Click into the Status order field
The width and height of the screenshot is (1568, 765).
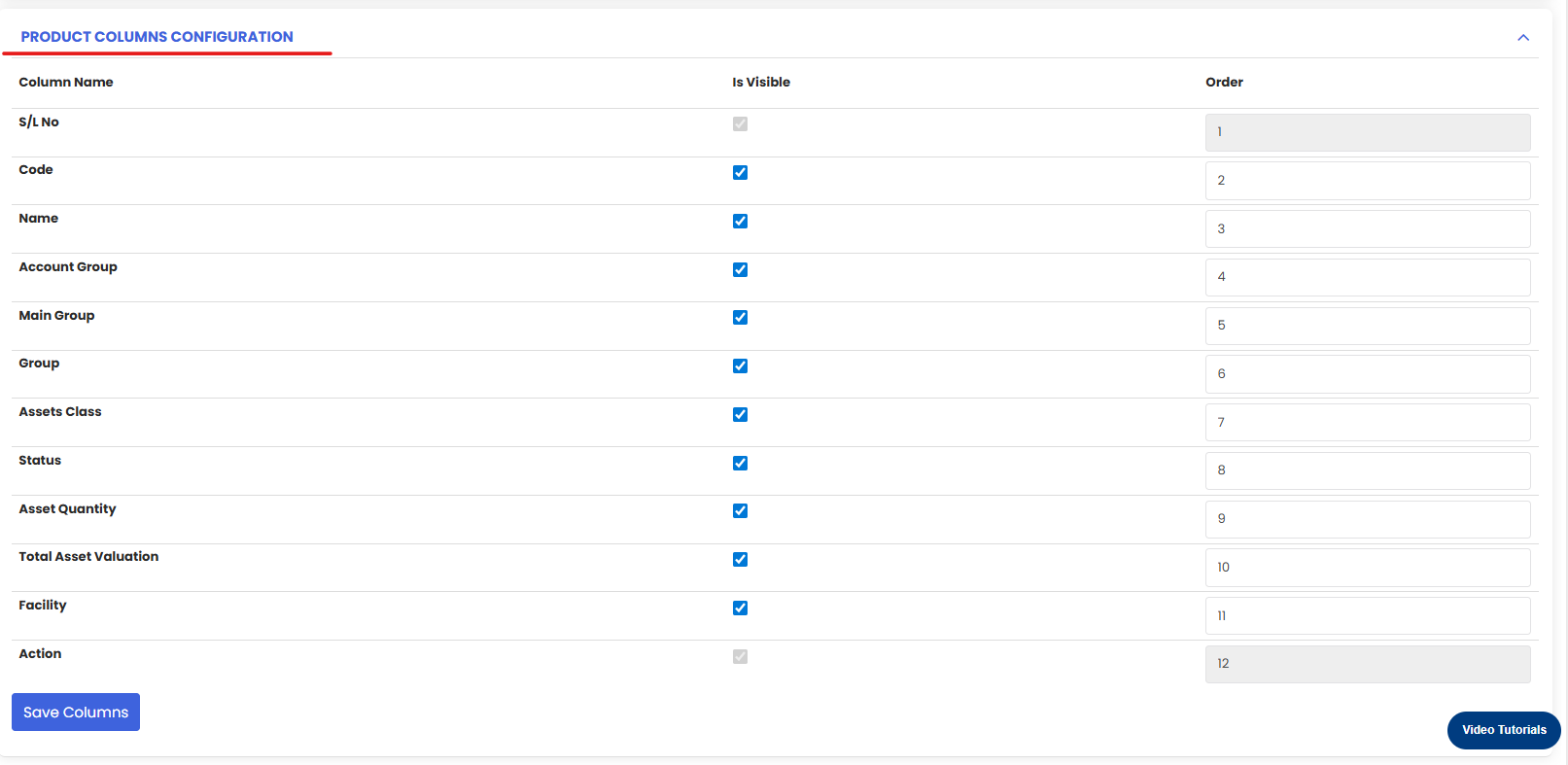coord(1368,470)
